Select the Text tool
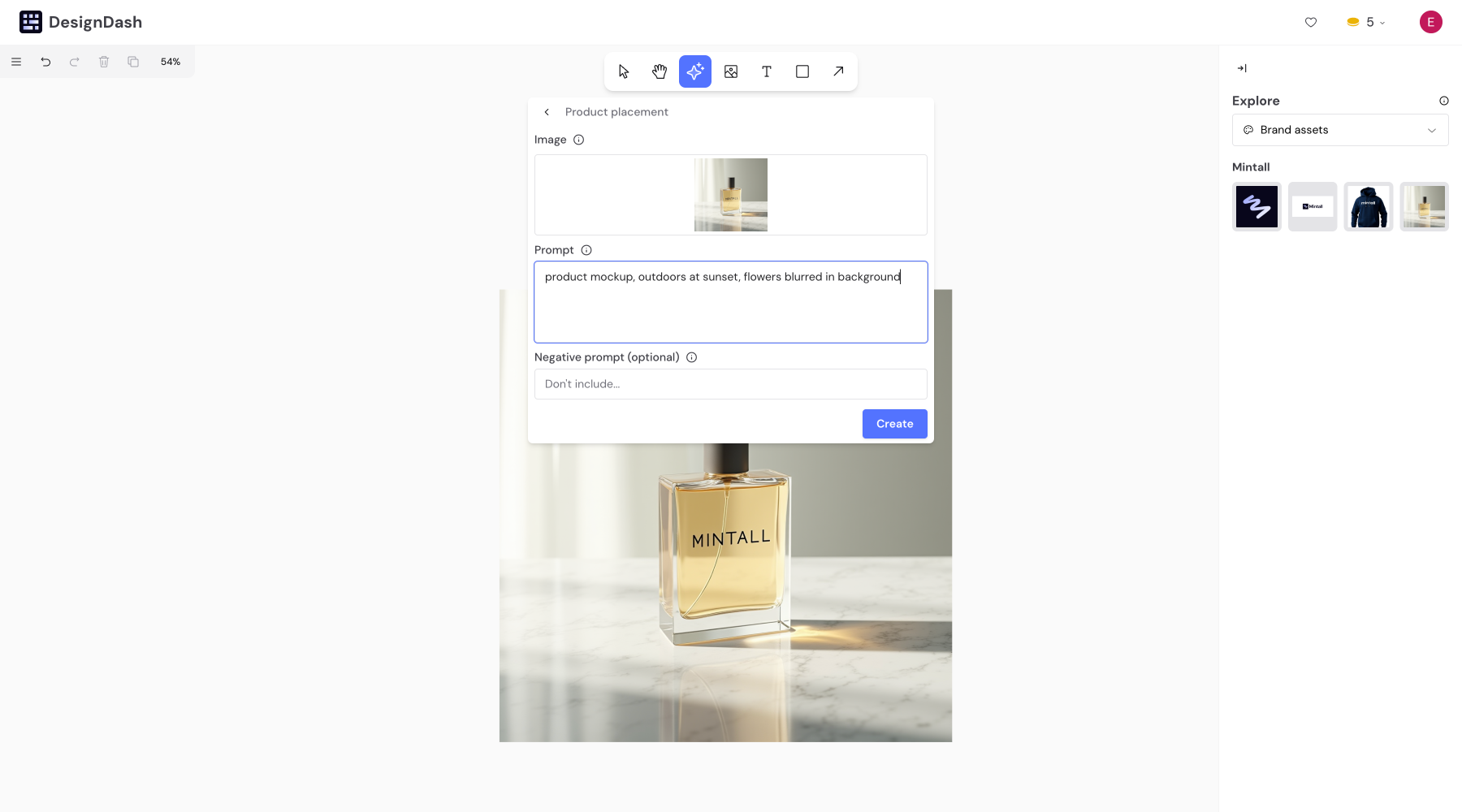The width and height of the screenshot is (1462, 812). point(767,71)
